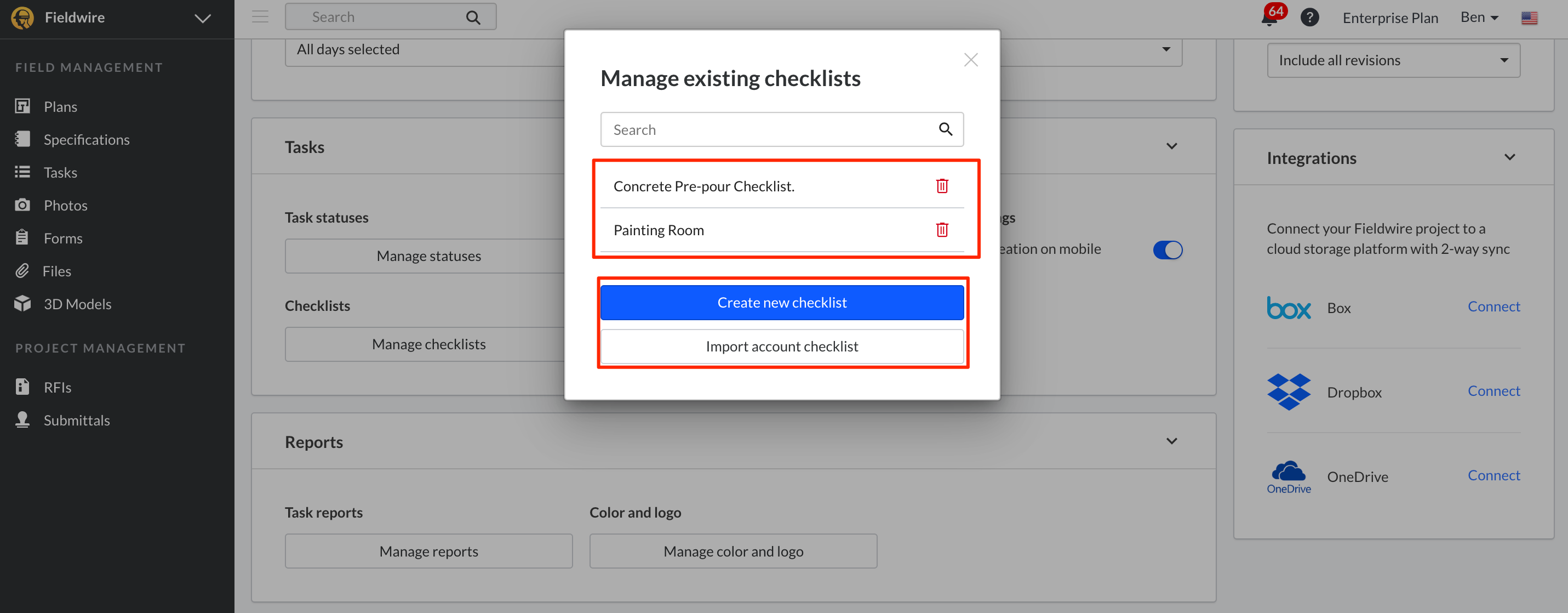Select the Specifications icon in sidebar

(x=22, y=139)
